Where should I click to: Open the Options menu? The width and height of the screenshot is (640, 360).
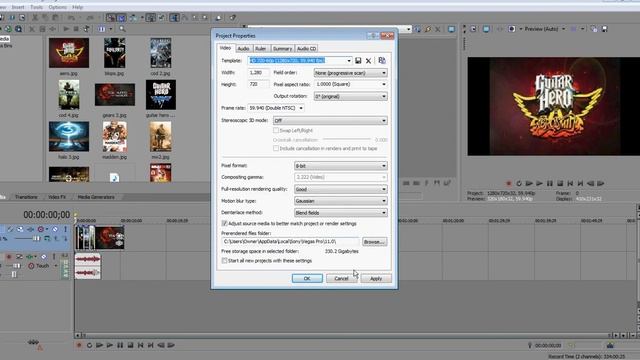[x=58, y=7]
